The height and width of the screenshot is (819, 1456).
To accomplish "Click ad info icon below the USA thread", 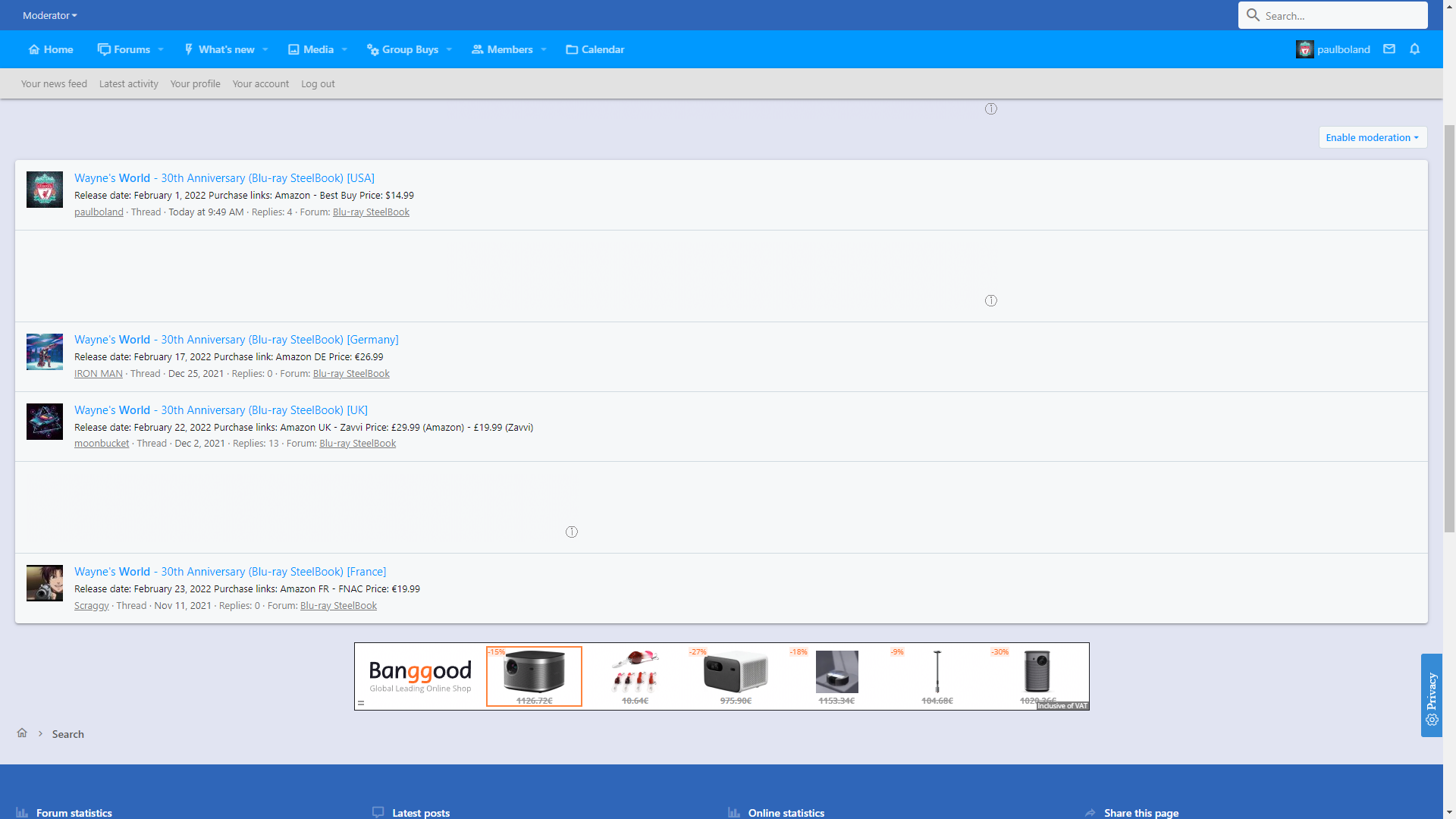I will 991,301.
